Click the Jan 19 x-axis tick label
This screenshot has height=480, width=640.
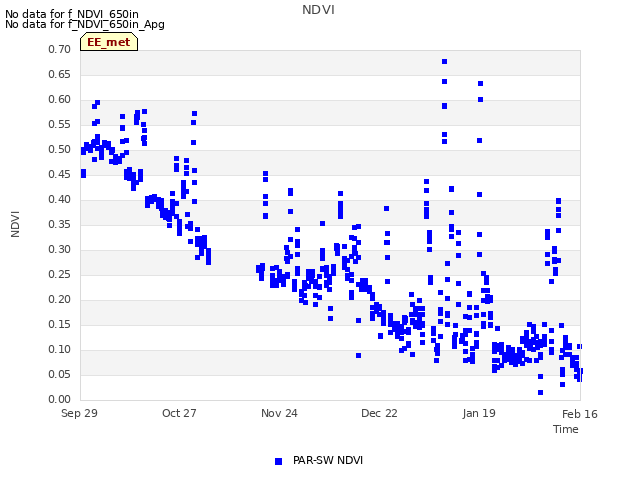coord(479,413)
